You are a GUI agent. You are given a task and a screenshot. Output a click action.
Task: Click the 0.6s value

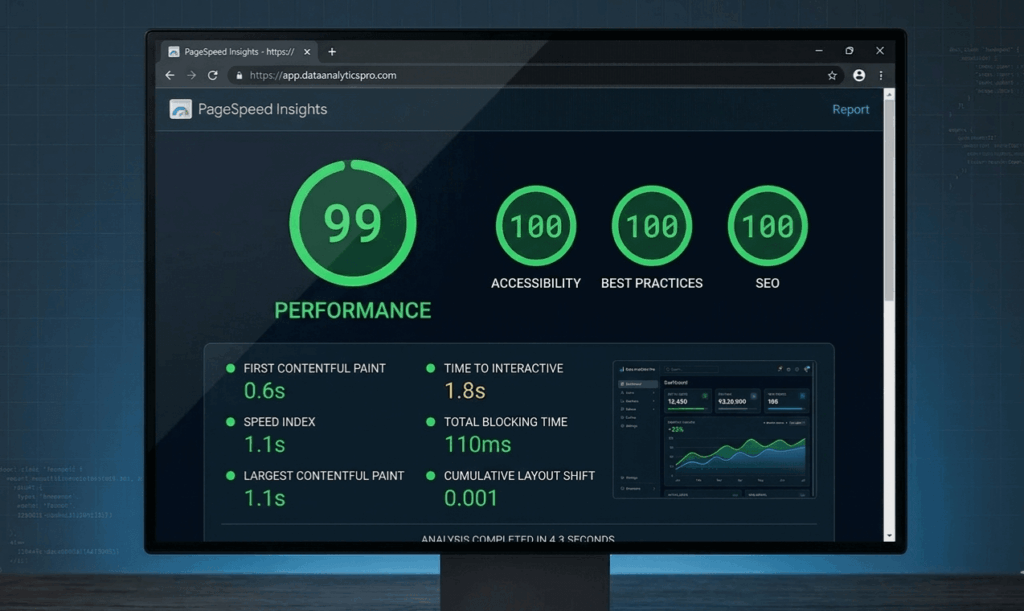pos(264,390)
